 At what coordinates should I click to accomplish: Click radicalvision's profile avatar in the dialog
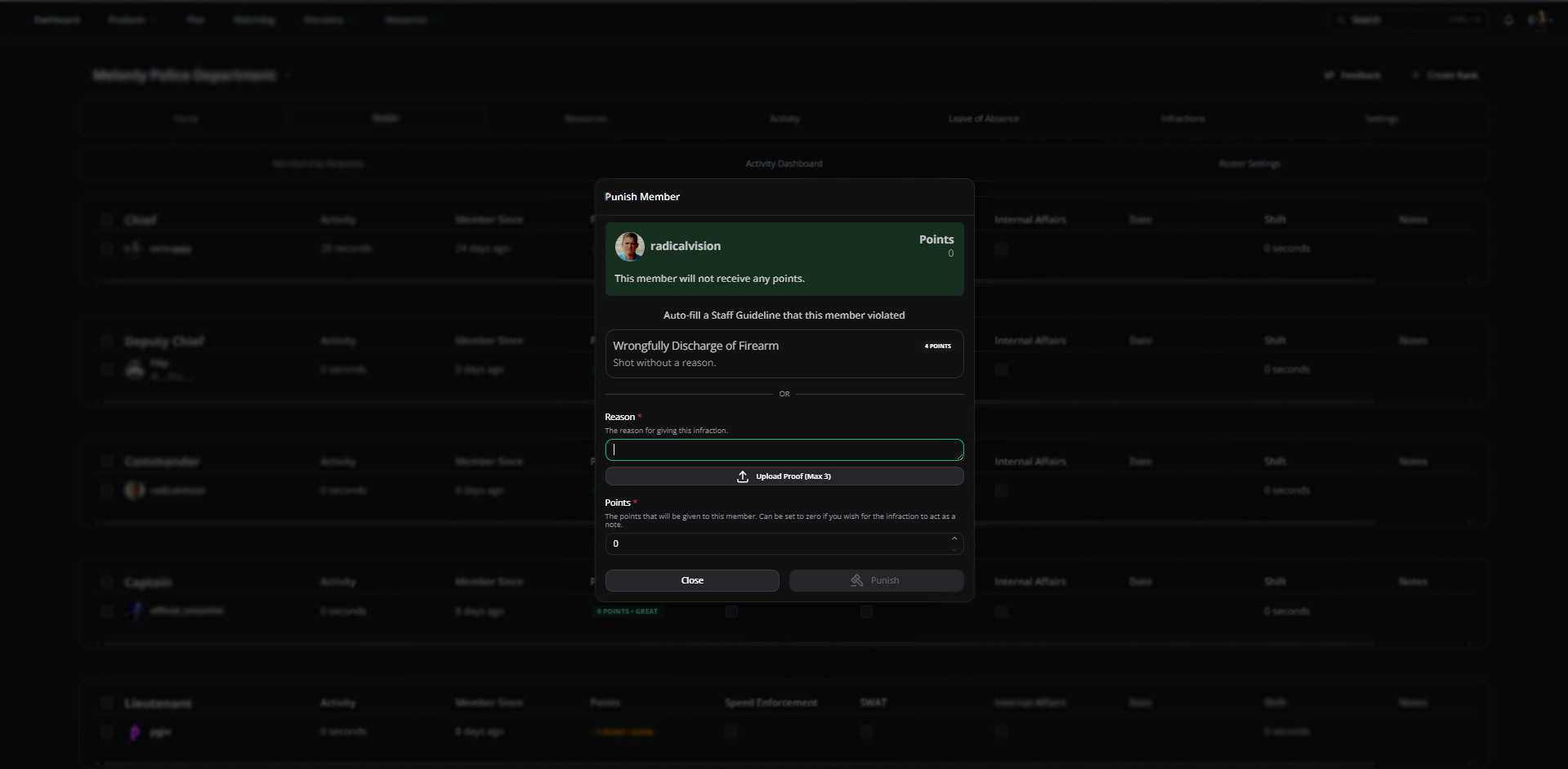[629, 246]
